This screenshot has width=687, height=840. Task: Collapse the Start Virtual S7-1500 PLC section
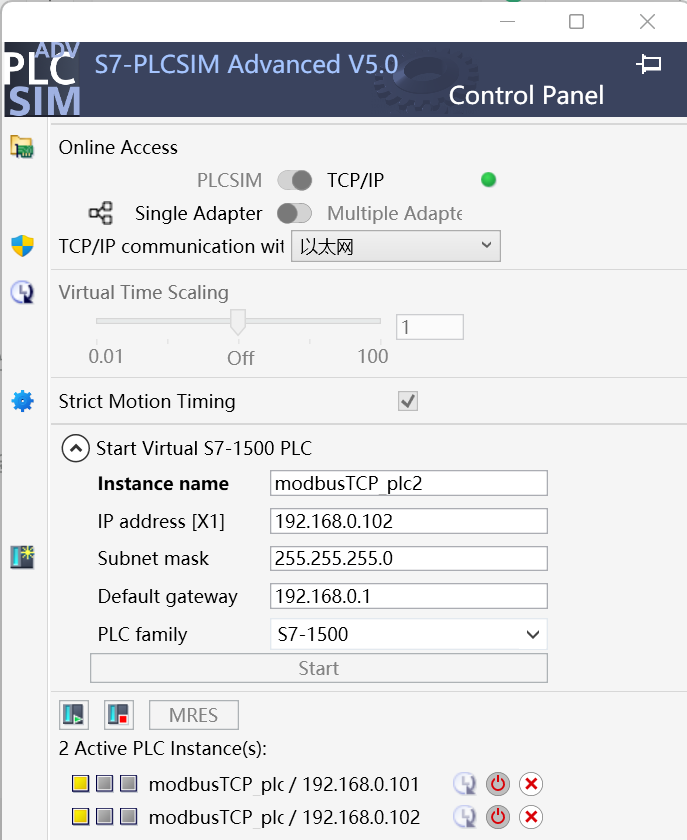(75, 448)
